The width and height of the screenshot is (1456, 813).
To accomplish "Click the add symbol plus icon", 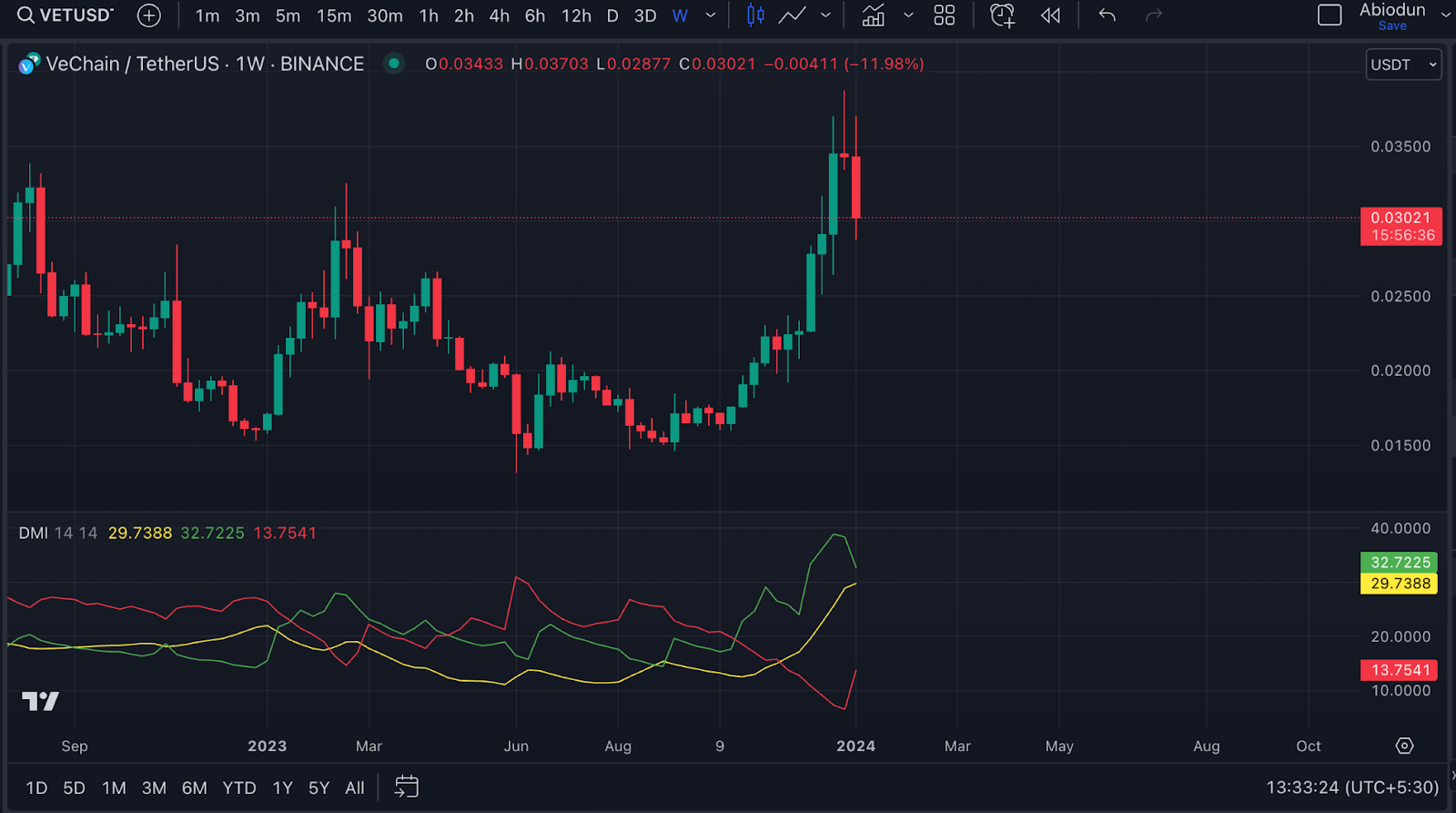I will pyautogui.click(x=148, y=15).
